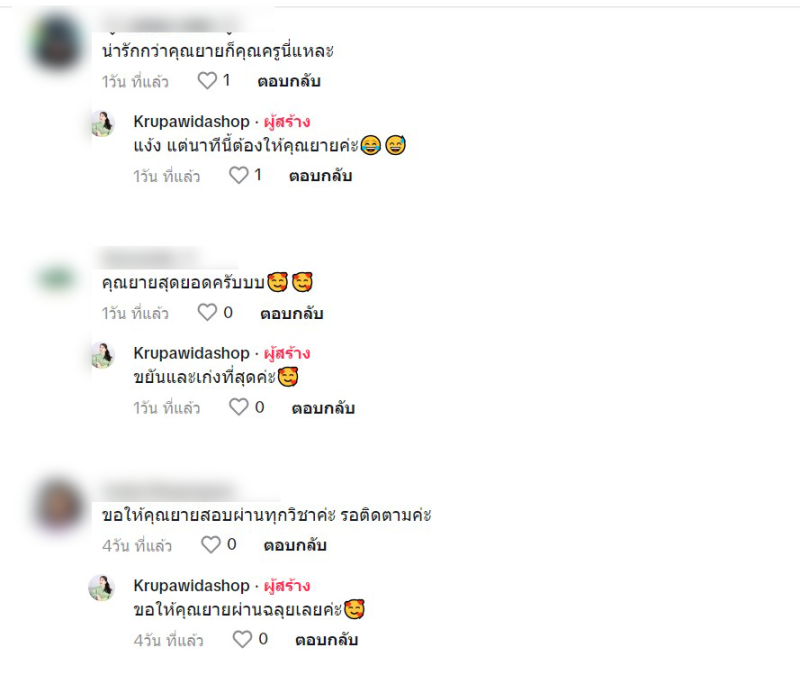Reply to comment "คุณยายสุดยอดครับบบ"
The width and height of the screenshot is (800, 675).
click(x=292, y=313)
